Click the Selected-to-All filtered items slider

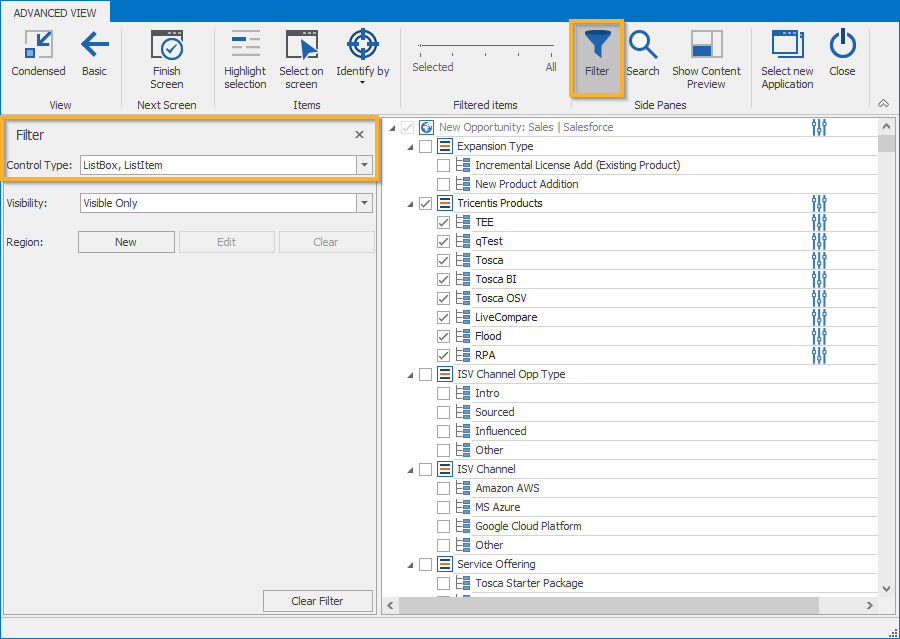click(x=486, y=46)
